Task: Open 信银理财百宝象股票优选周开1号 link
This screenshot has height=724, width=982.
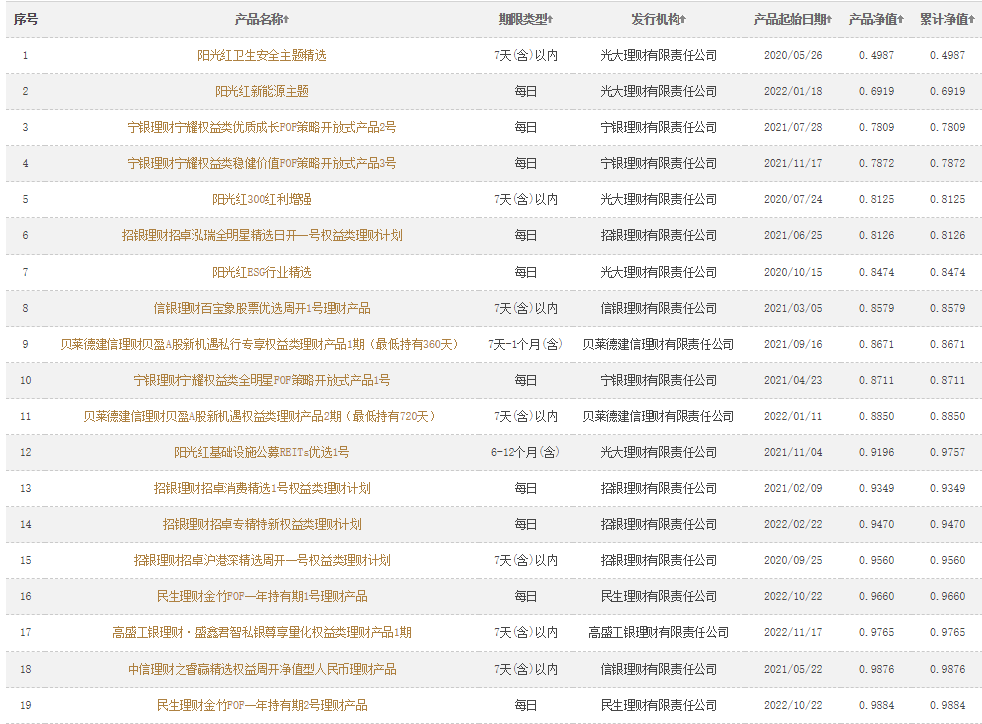Action: click(x=261, y=308)
